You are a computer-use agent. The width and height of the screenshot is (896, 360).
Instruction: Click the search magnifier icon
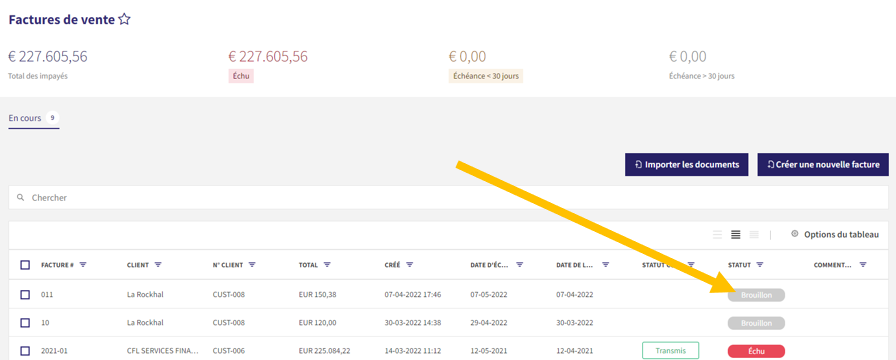tap(21, 197)
